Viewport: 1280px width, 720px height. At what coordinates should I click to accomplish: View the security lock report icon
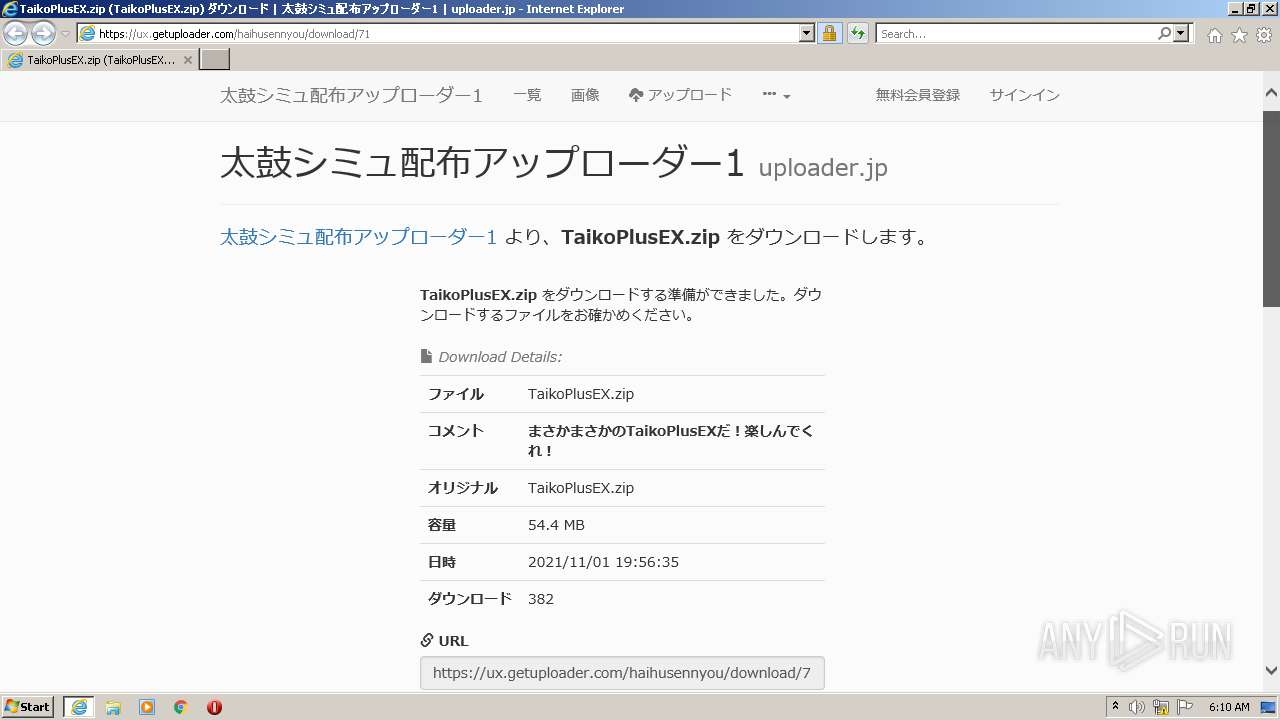pos(829,34)
